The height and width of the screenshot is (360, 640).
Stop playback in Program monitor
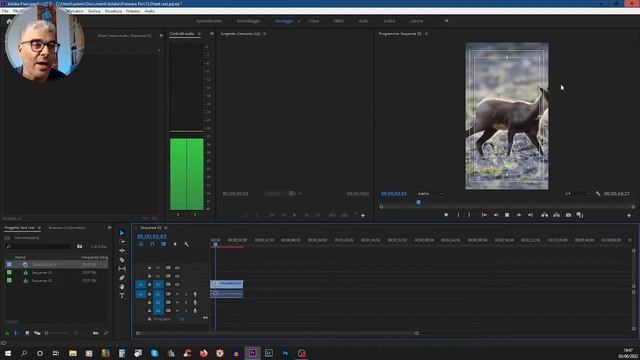[507, 215]
